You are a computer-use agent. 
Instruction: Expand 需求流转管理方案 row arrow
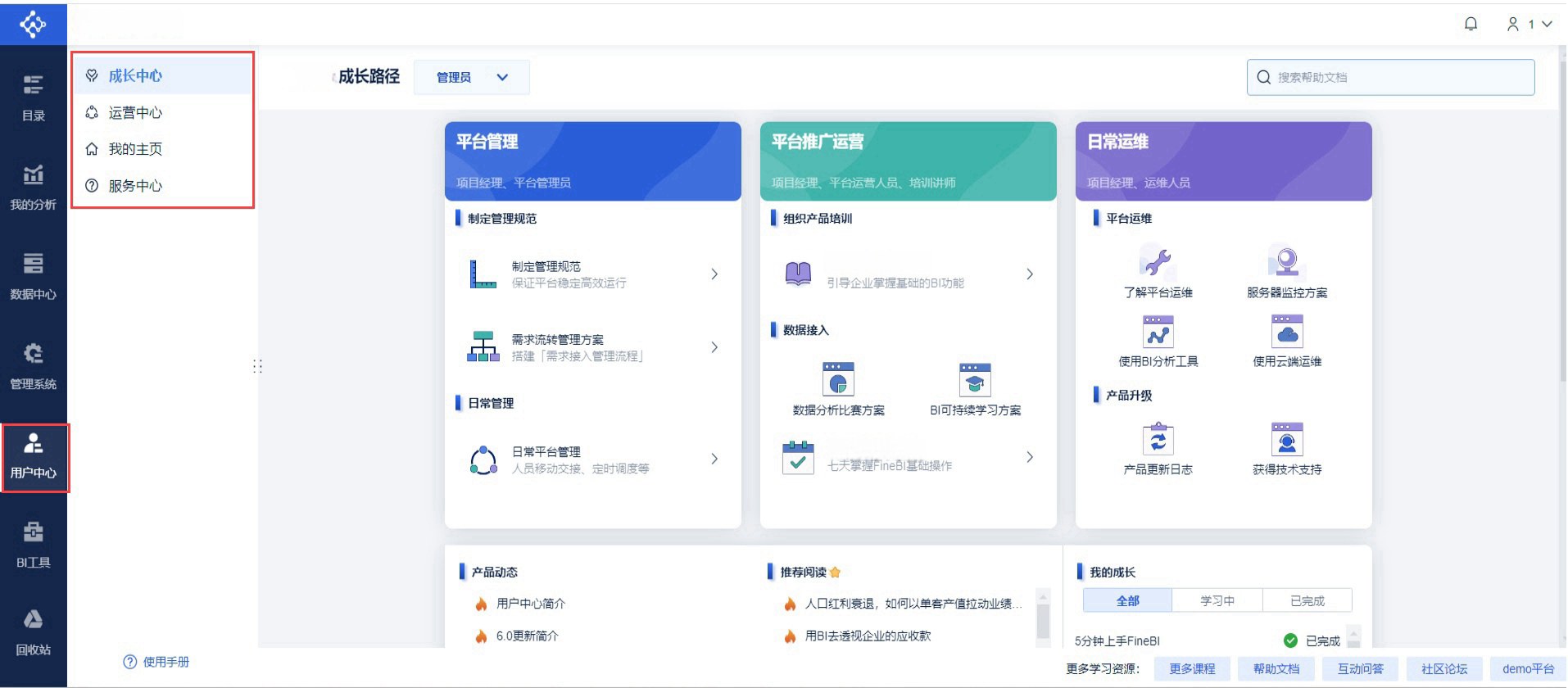(x=714, y=347)
